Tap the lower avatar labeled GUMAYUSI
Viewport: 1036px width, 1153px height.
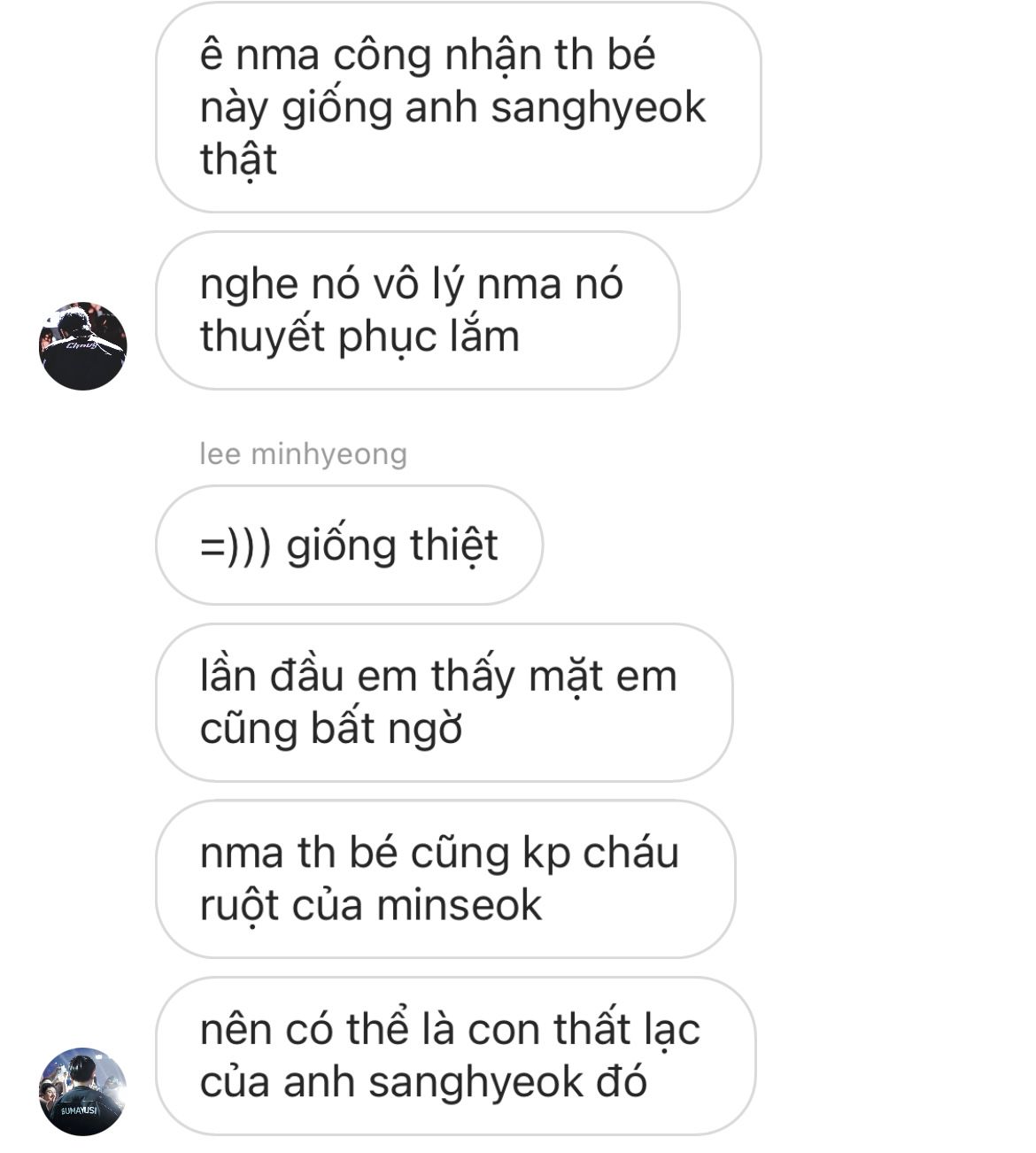click(83, 1091)
